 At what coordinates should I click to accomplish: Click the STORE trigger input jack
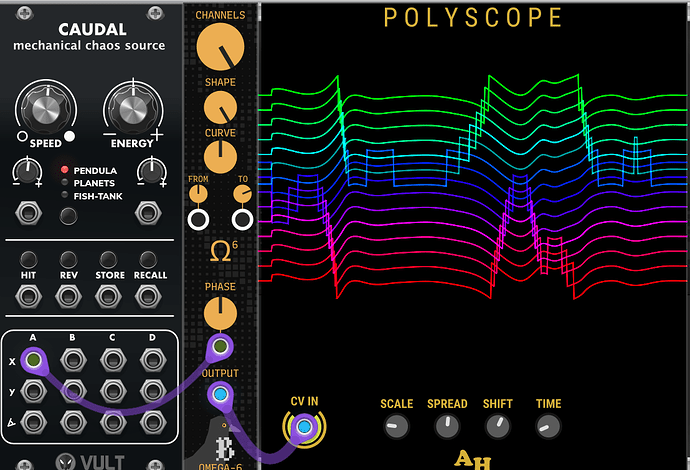pos(108,296)
